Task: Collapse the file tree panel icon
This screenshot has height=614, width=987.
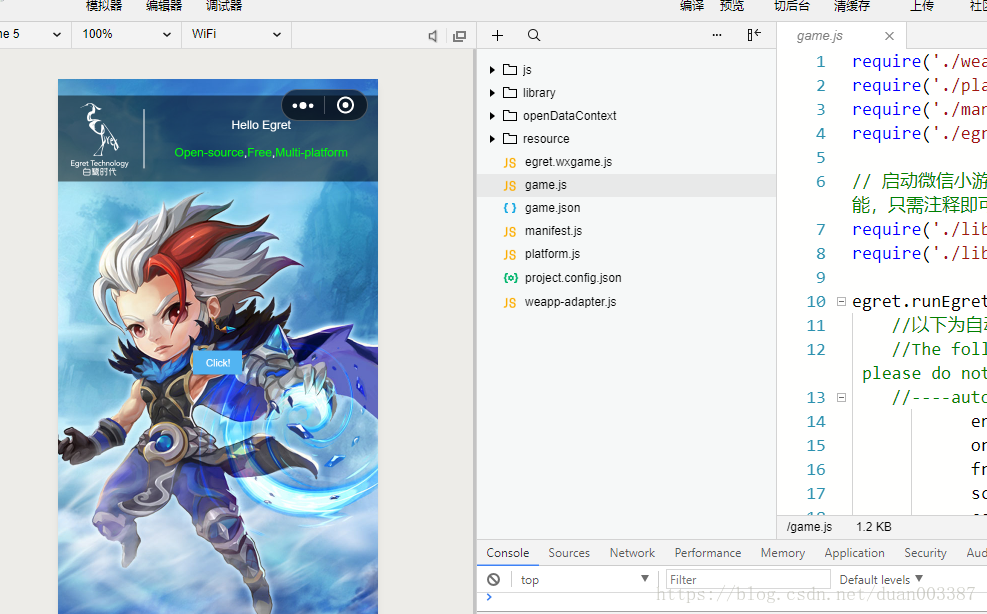Action: (754, 35)
